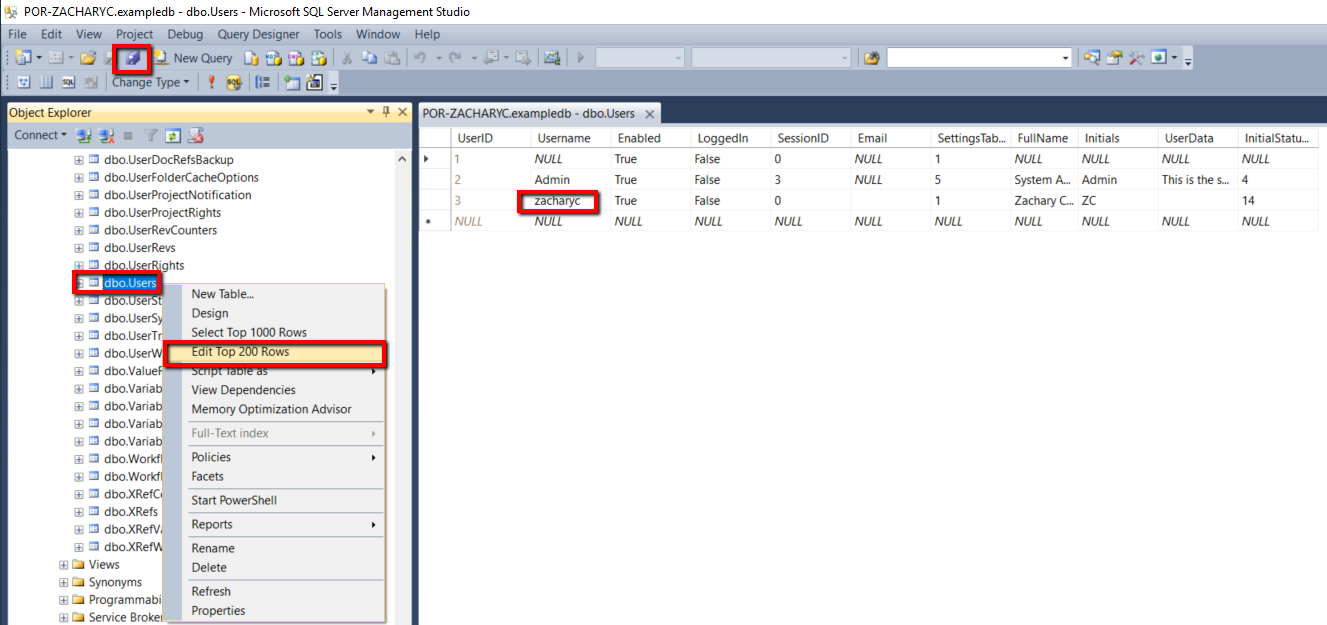The width and height of the screenshot is (1327, 625).
Task: Open the File menu
Action: point(17,34)
